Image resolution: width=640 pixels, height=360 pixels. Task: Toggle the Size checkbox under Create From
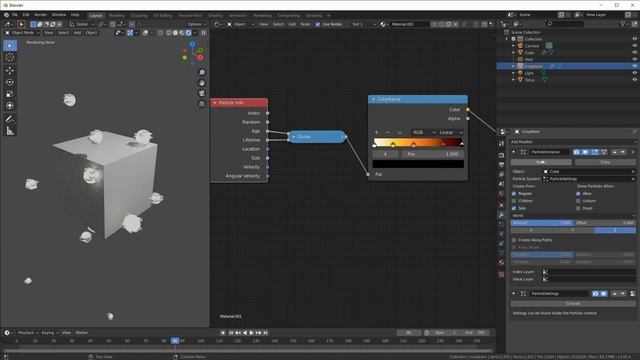(x=514, y=208)
